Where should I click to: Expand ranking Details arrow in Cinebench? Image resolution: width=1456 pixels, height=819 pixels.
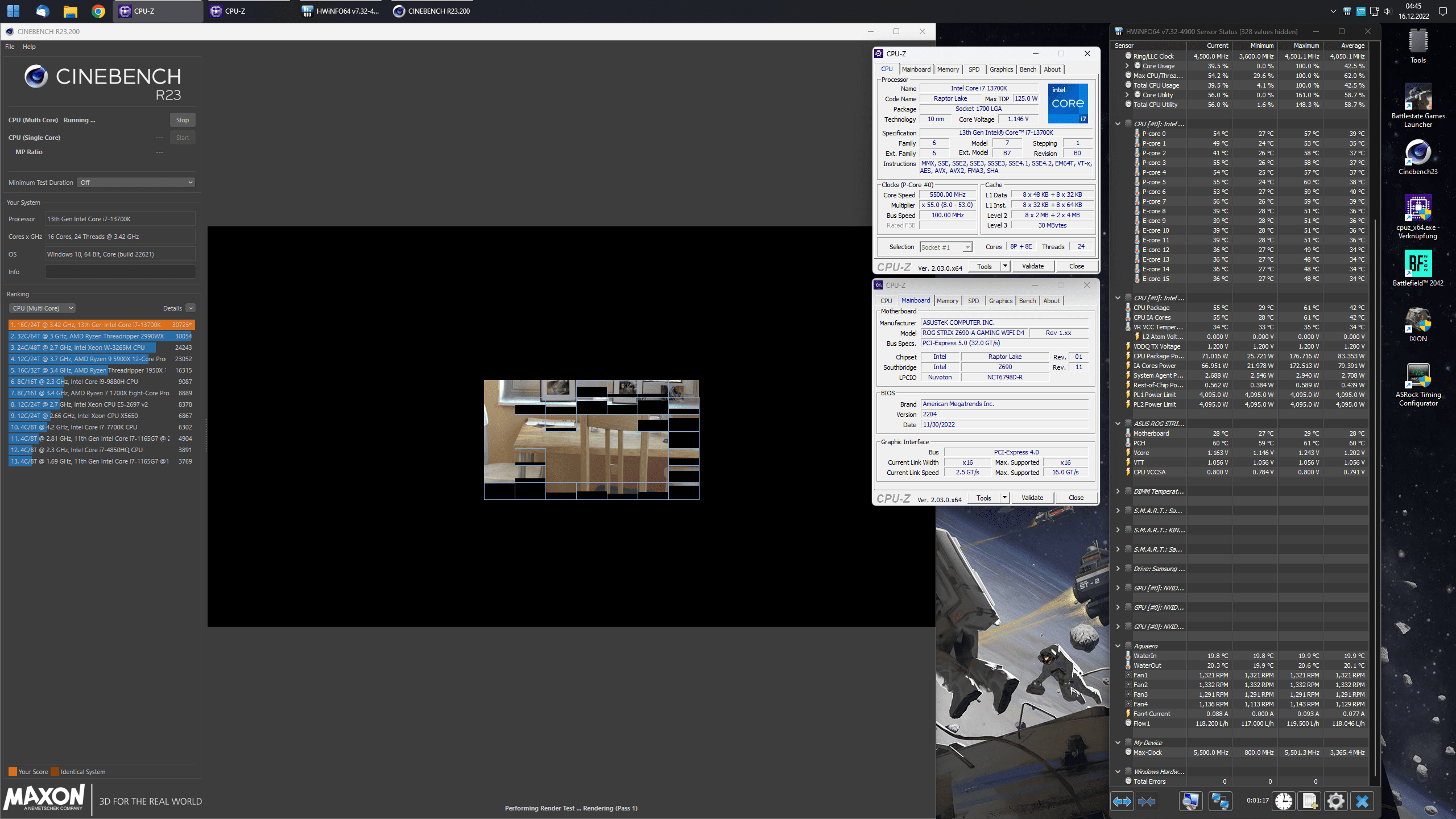tap(191, 308)
